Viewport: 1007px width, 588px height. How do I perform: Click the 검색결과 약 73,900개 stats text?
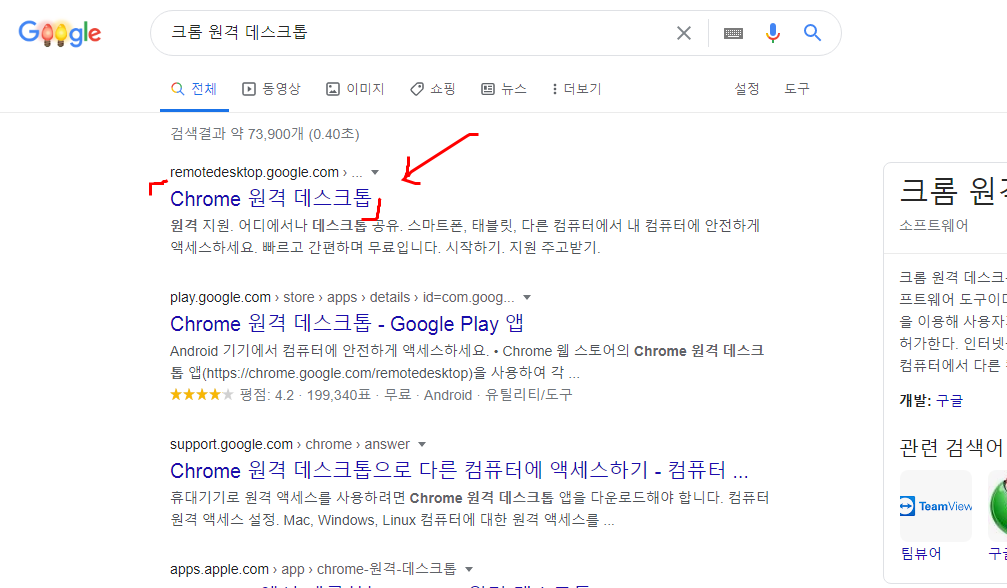(265, 134)
